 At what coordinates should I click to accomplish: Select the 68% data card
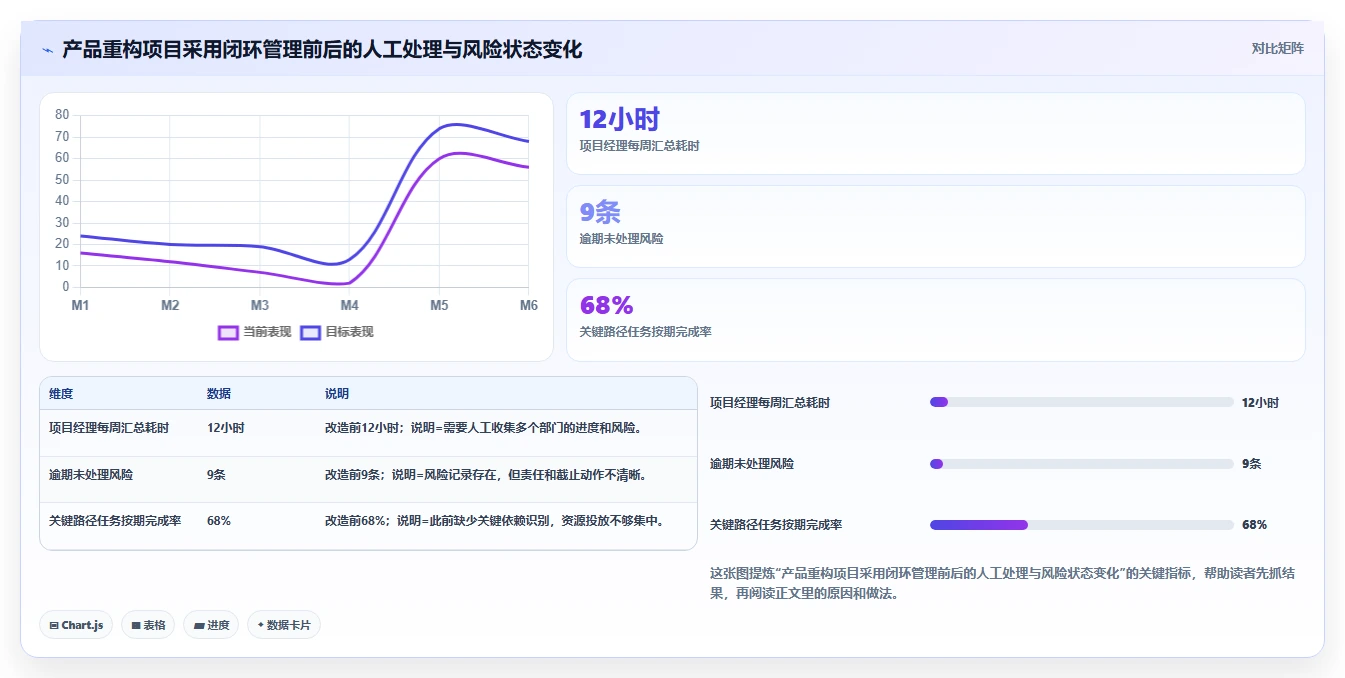pyautogui.click(x=936, y=320)
